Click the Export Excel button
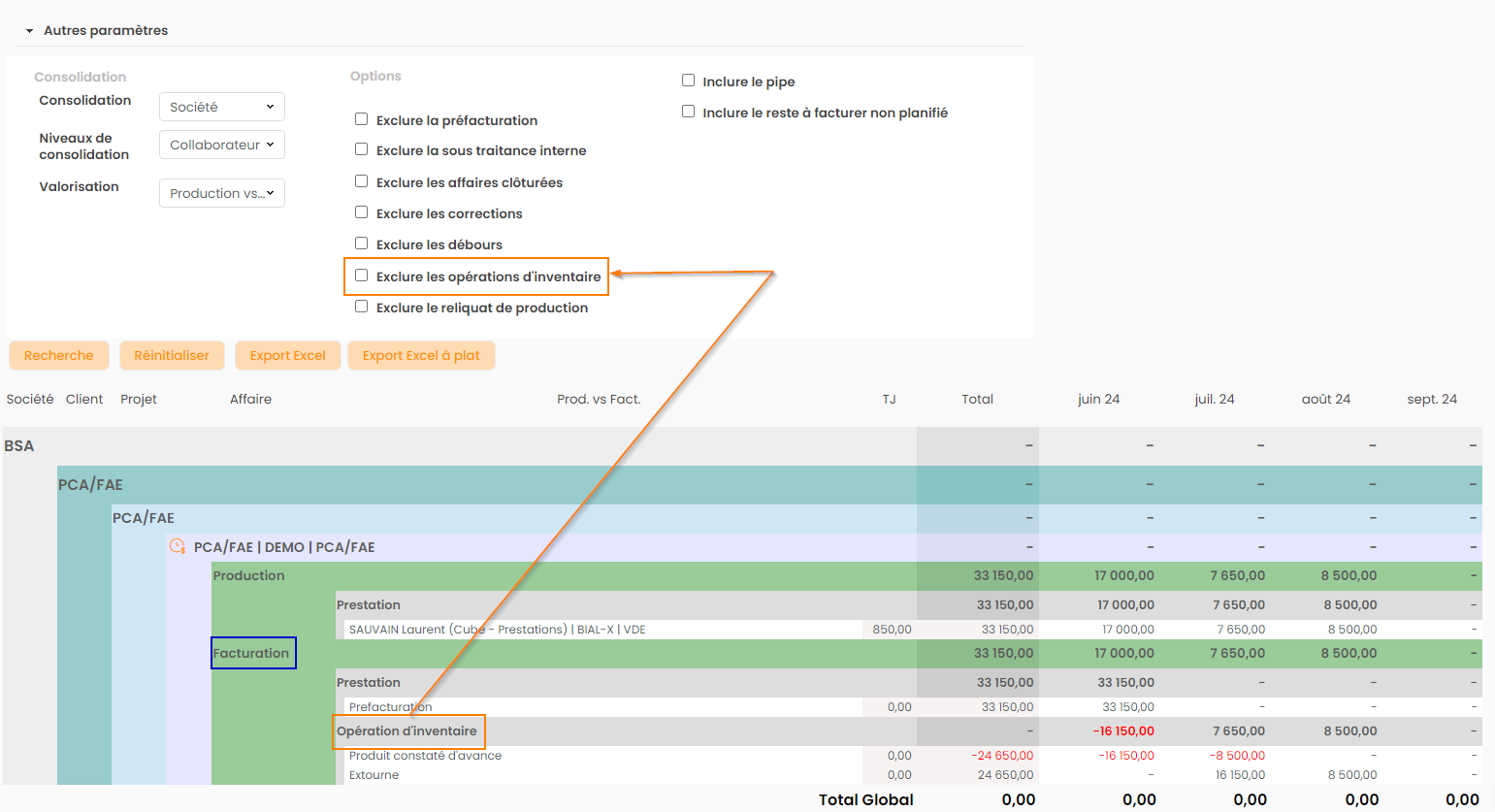The height and width of the screenshot is (812, 1495). coord(288,356)
